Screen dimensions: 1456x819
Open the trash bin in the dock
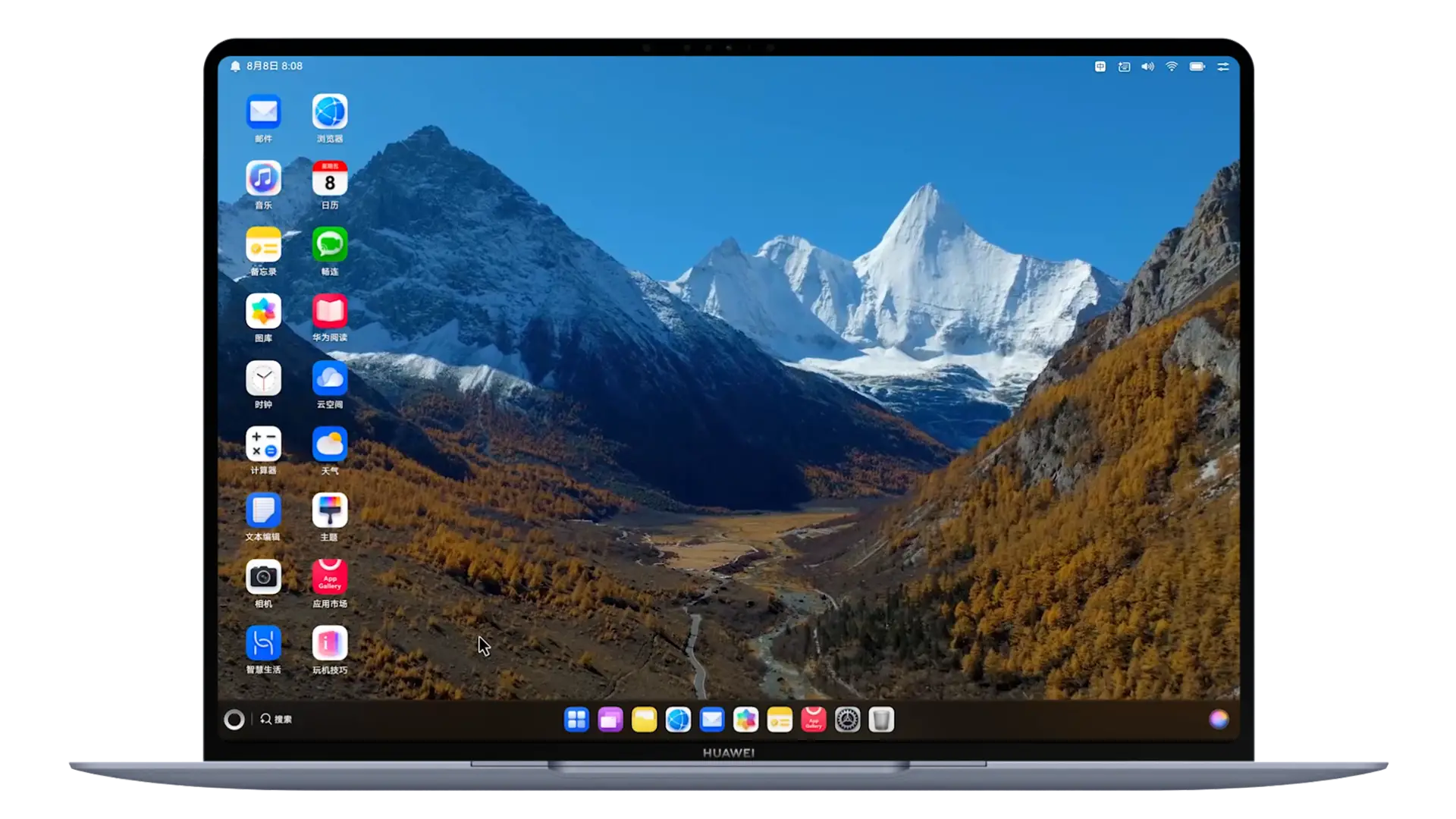click(881, 720)
